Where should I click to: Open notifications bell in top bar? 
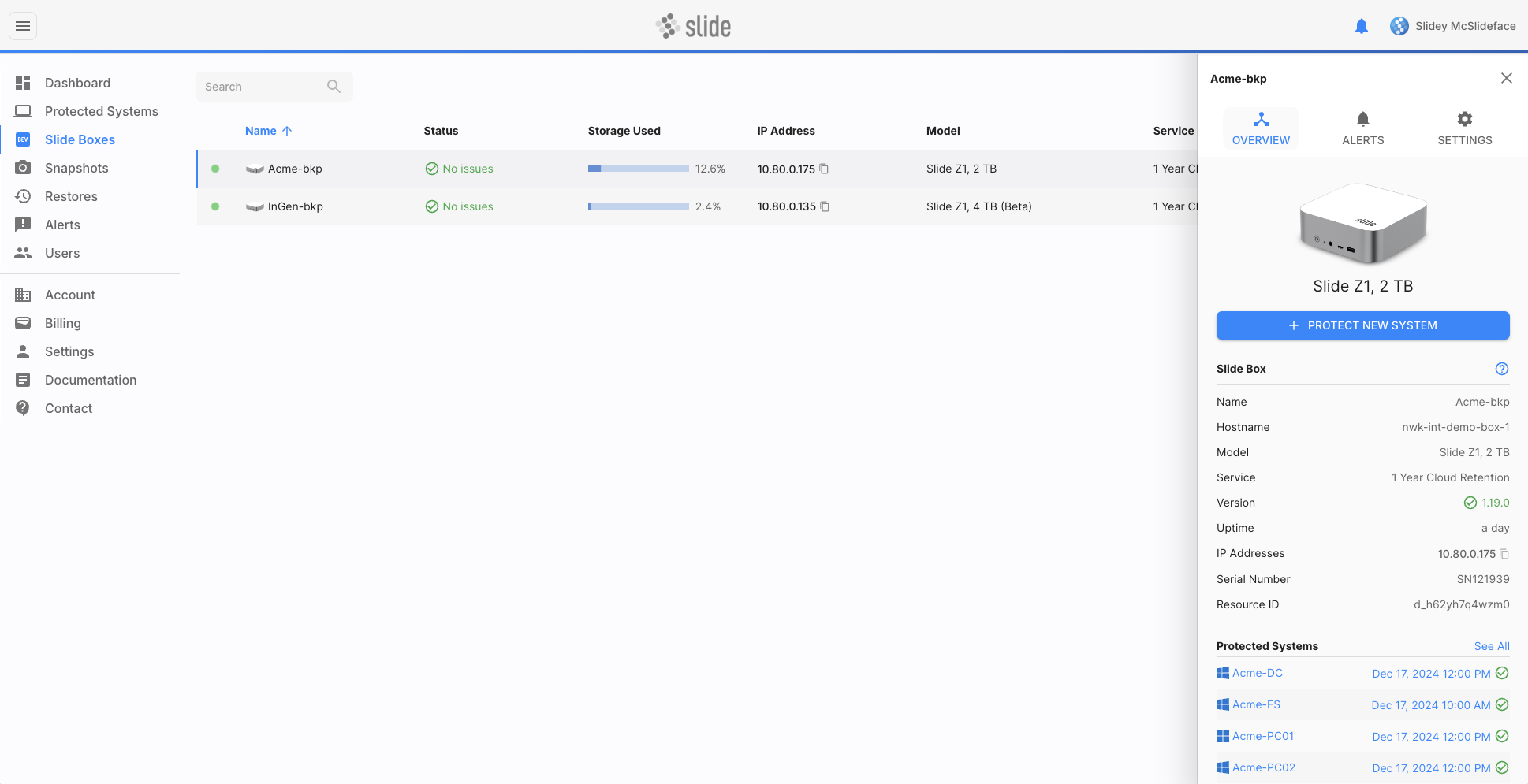click(x=1361, y=26)
